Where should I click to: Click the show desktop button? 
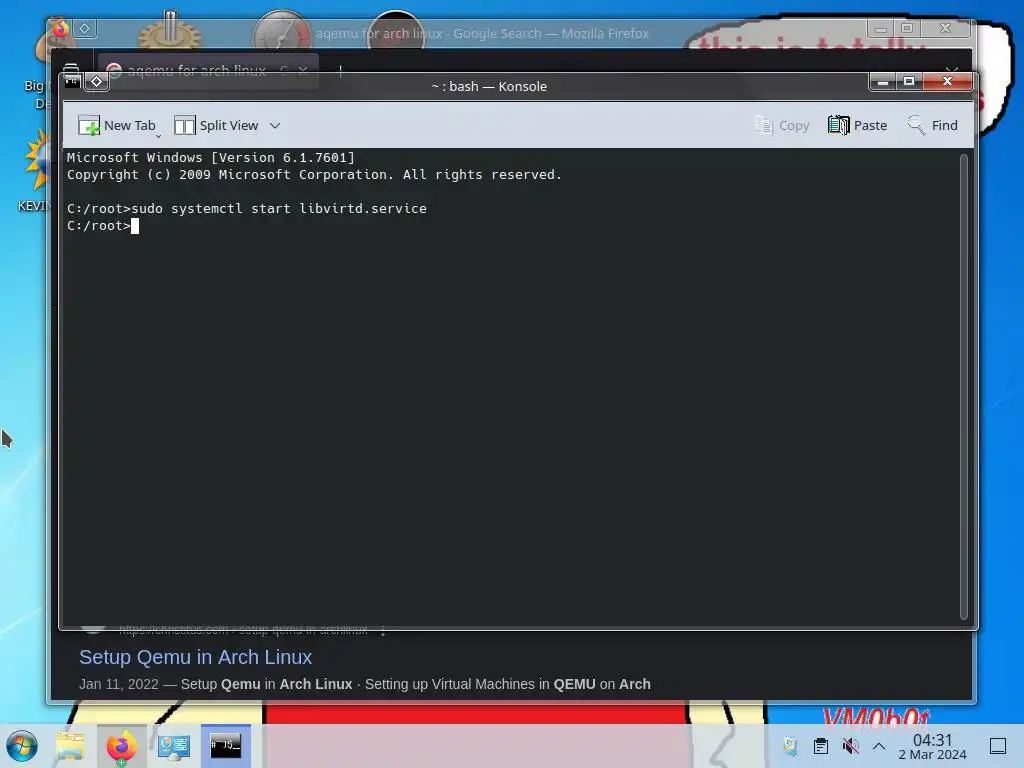[x=998, y=746]
